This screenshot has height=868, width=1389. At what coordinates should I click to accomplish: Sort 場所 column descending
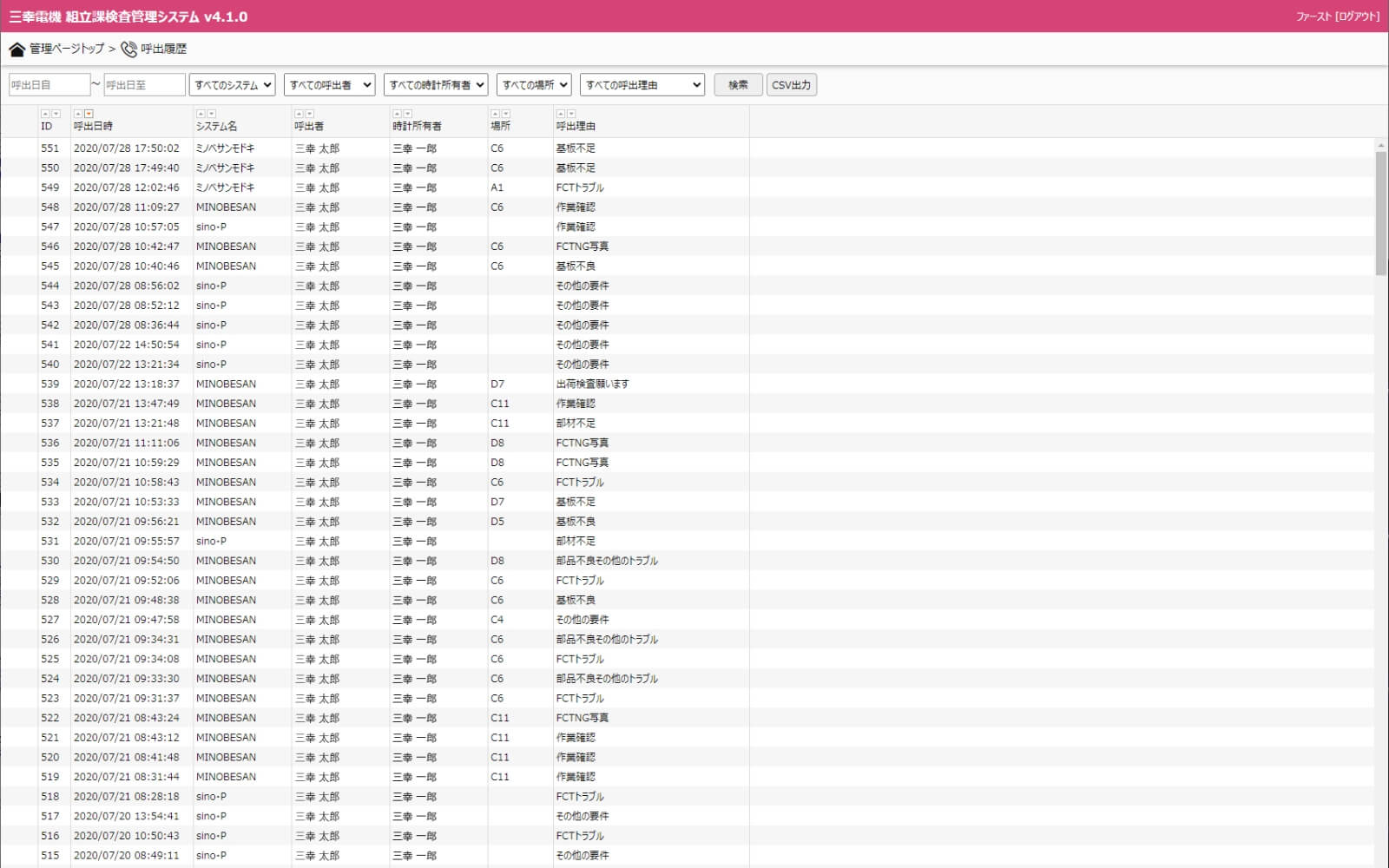tap(506, 114)
